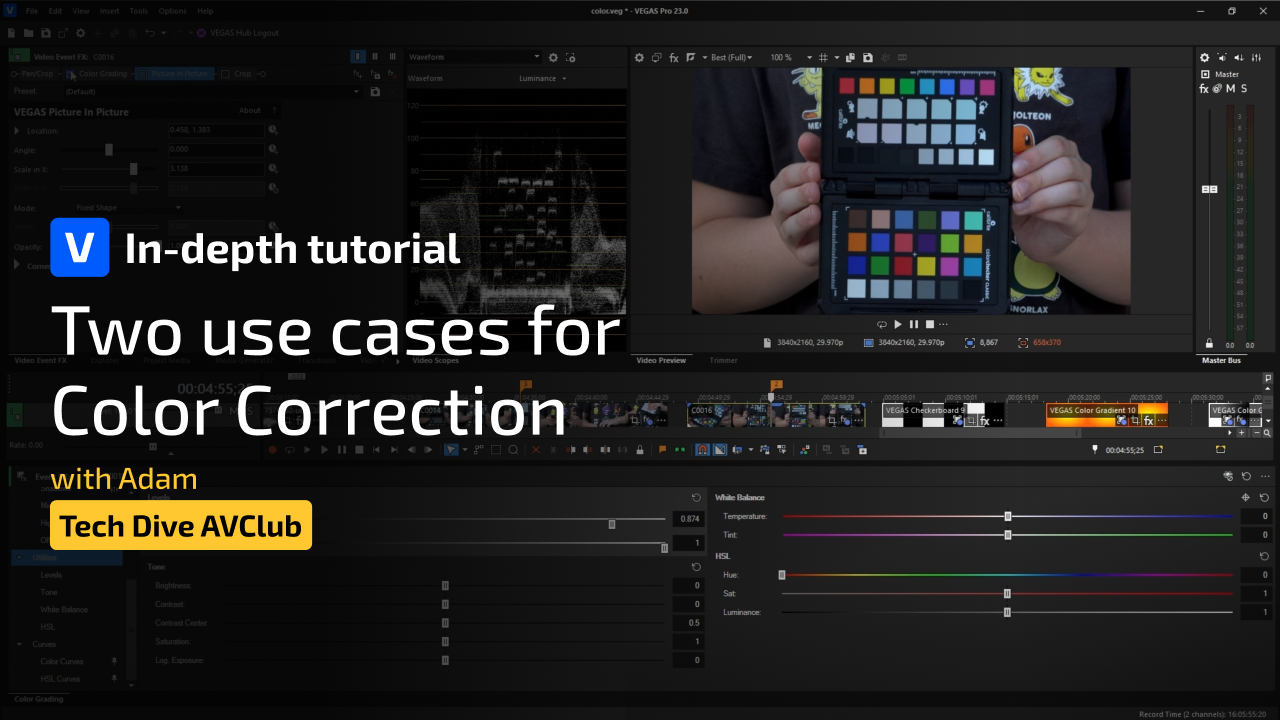Open the Tools menu

(x=138, y=11)
